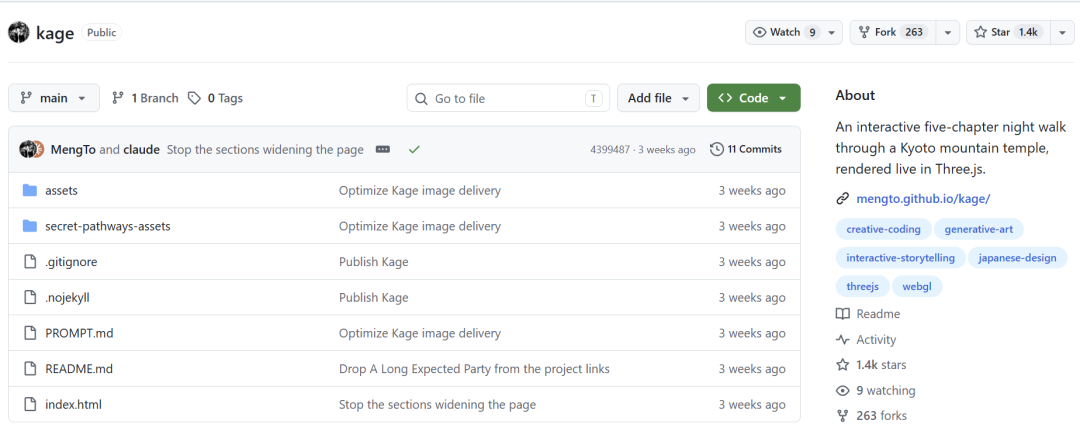This screenshot has width=1080, height=424.
Task: Click the star icon beside 1.4k stars
Action: [842, 365]
